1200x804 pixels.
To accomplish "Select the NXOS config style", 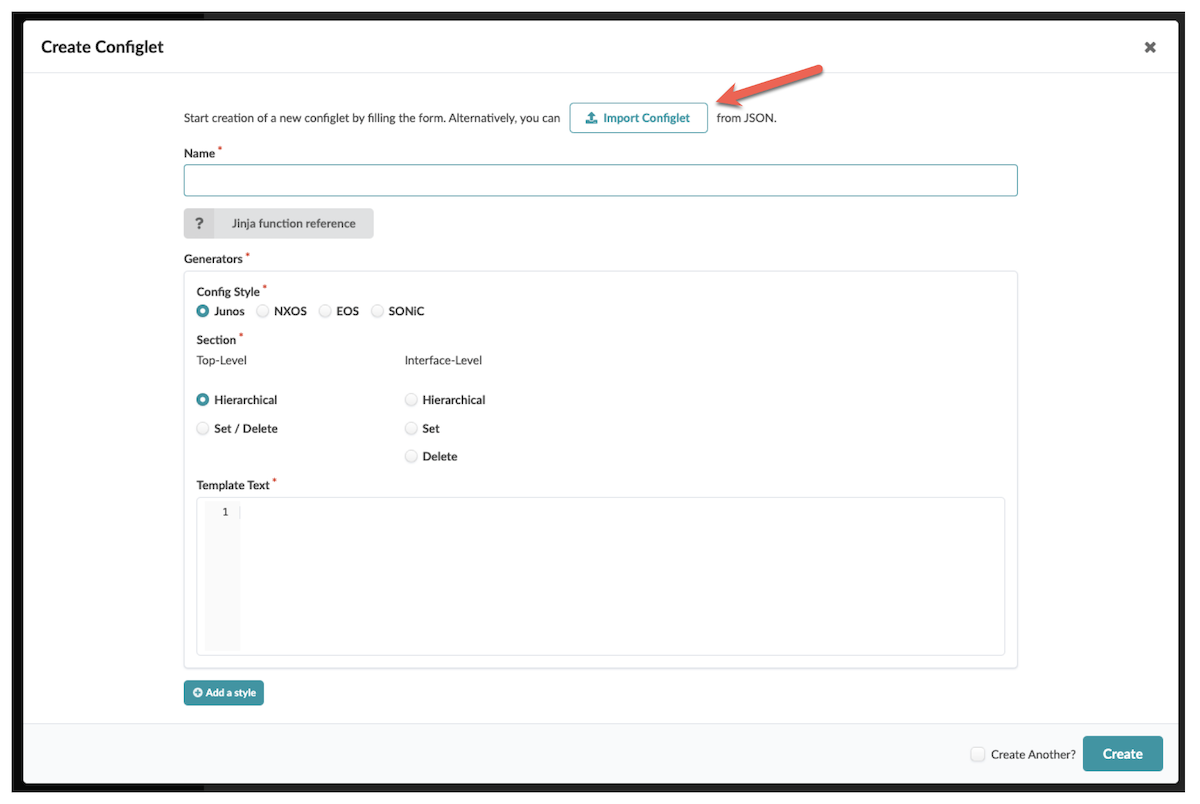I will coord(261,311).
